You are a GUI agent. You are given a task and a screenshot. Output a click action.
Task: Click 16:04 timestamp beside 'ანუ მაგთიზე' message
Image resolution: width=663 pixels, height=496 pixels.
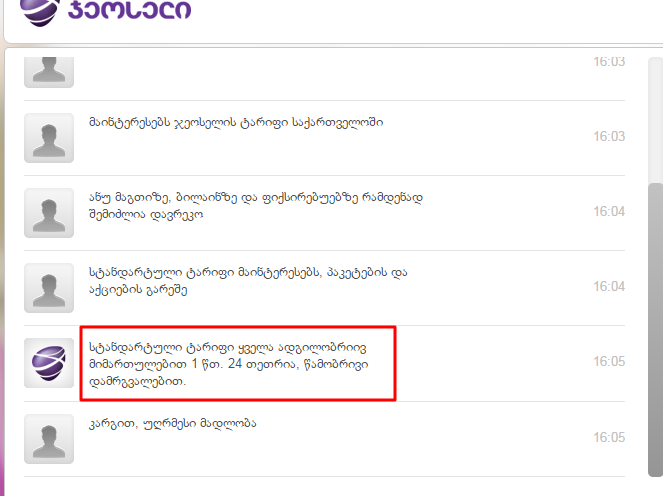[x=609, y=211]
